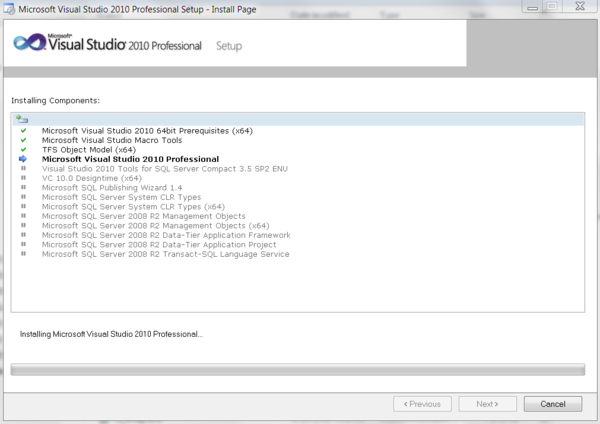Click green checkmark beside TFS Object Model
600x424 pixels.
pyautogui.click(x=23, y=150)
